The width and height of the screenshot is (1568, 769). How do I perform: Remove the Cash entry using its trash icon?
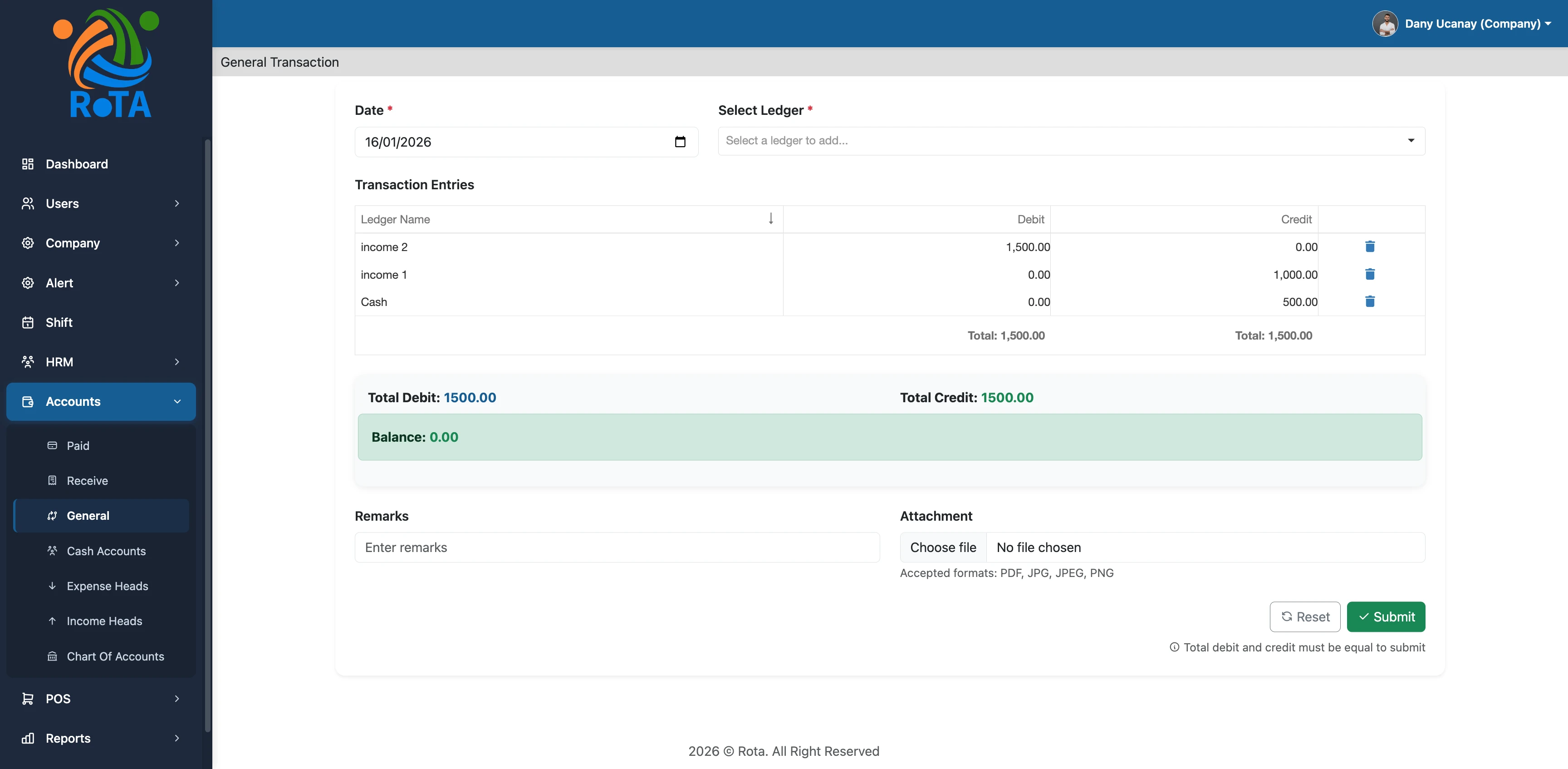1370,301
